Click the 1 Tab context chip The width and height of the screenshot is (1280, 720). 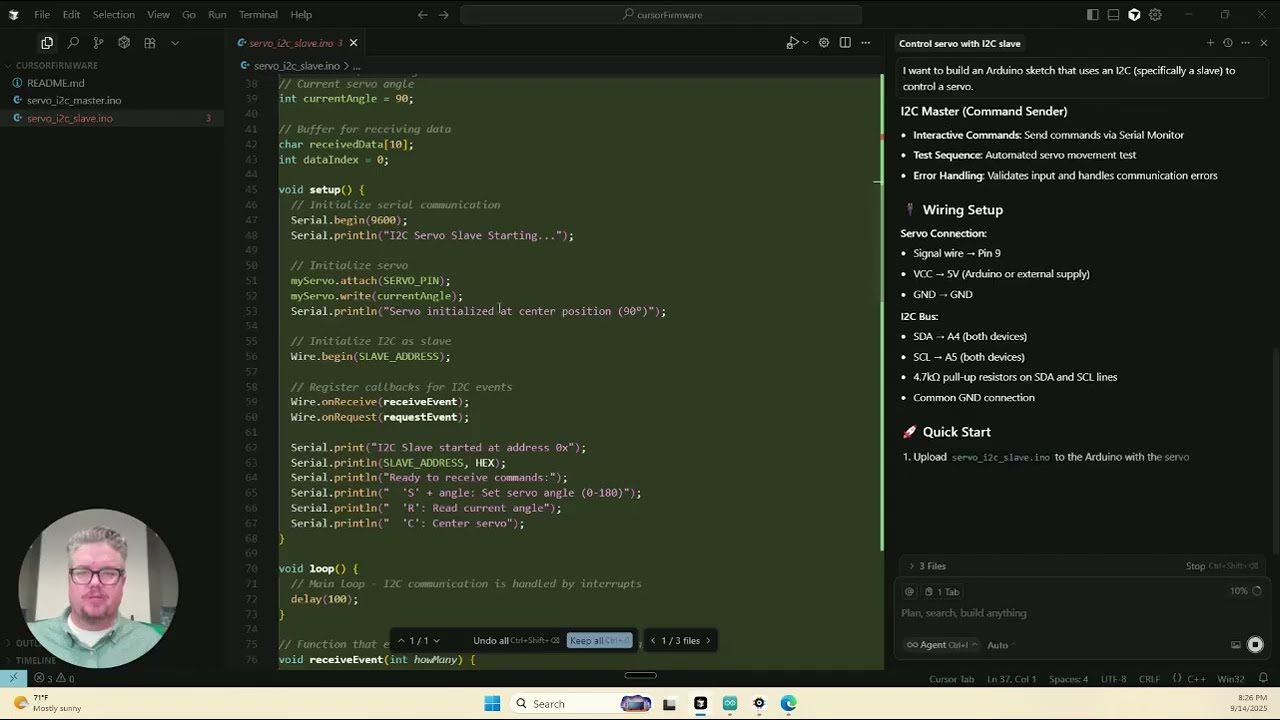(942, 592)
